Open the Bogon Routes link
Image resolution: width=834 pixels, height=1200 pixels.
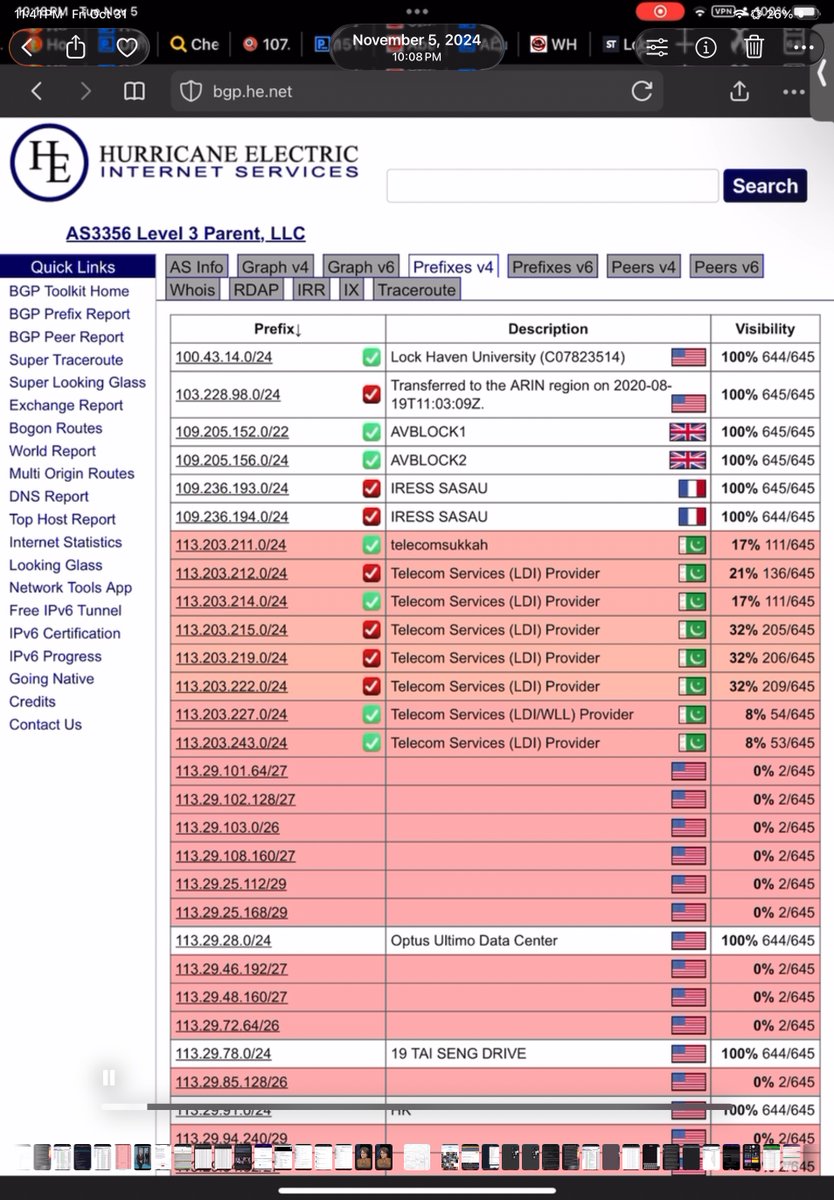[56, 428]
